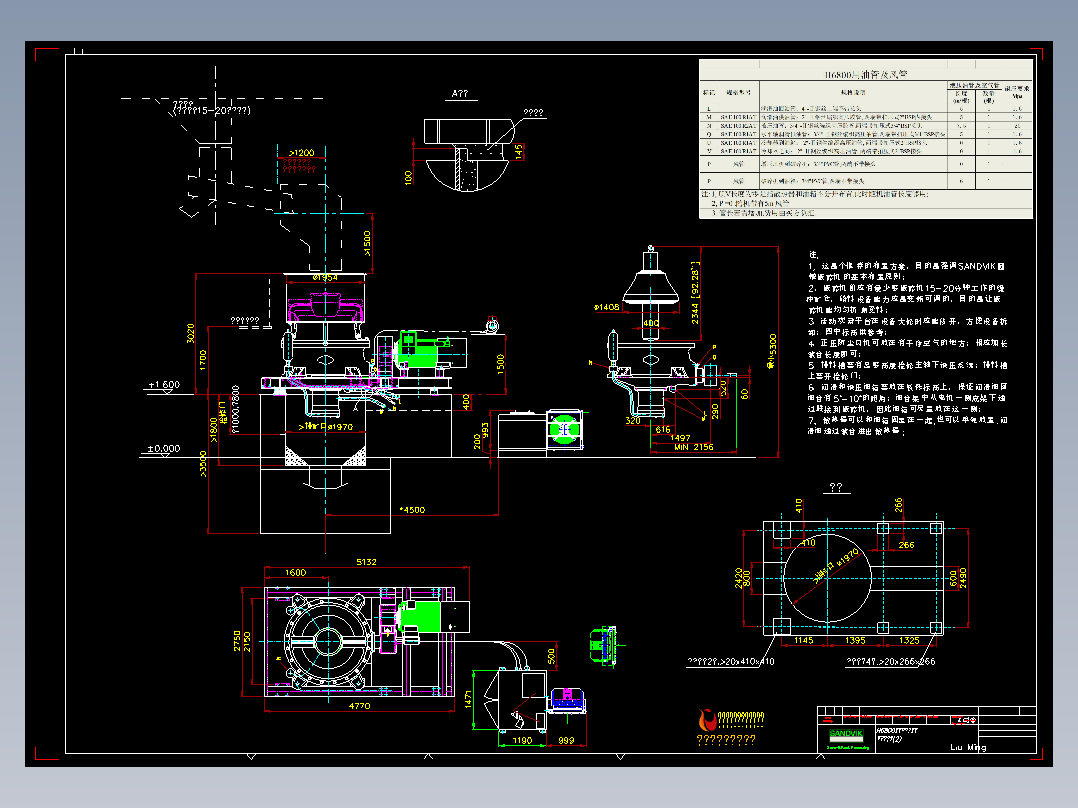Click the '>20x410x410' anchor hole note
Screen dimensions: 1078x808
(x=731, y=662)
